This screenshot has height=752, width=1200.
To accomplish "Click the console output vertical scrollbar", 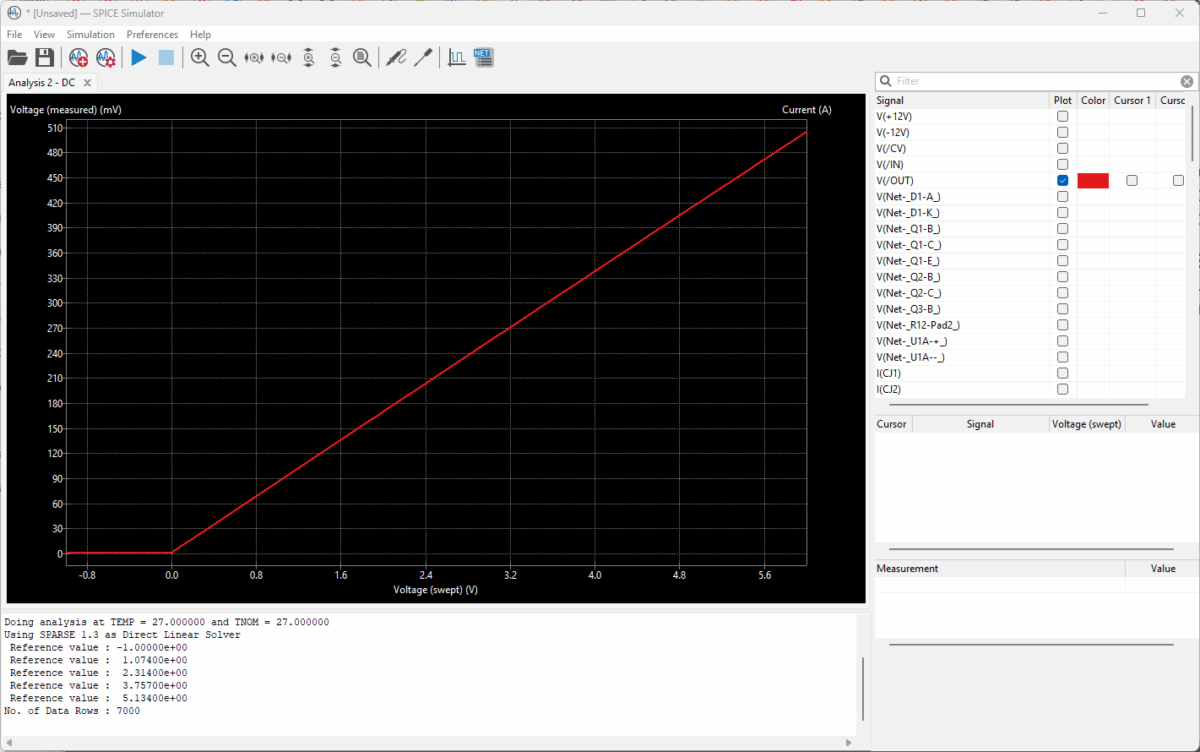I will click(x=863, y=690).
